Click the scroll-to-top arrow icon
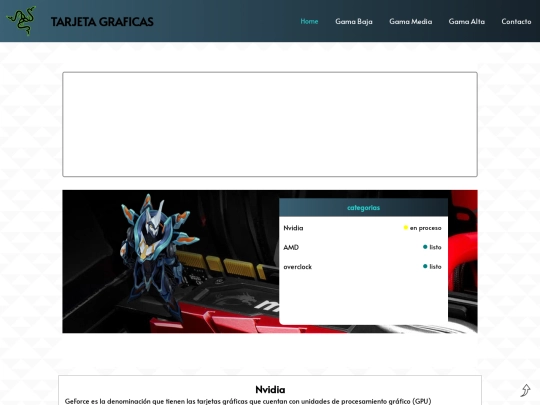This screenshot has width=540, height=405. [526, 390]
